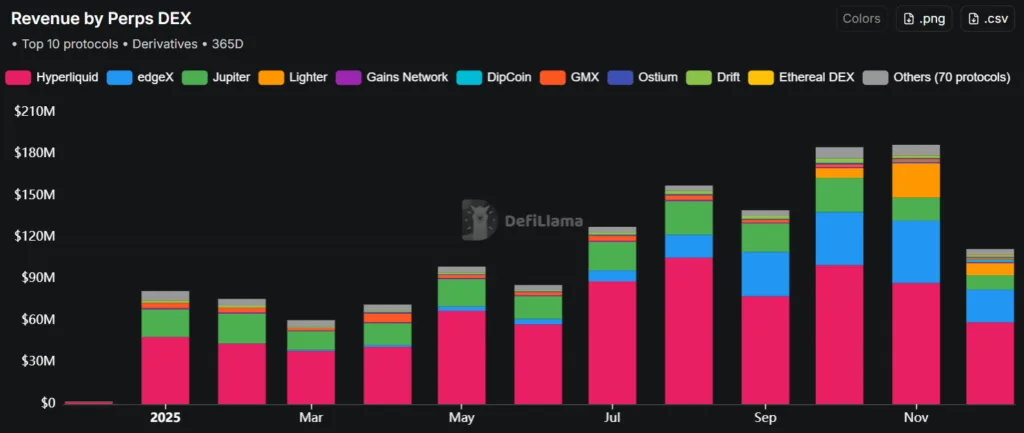Click the $60M y-axis label
The image size is (1024, 433).
(37, 319)
